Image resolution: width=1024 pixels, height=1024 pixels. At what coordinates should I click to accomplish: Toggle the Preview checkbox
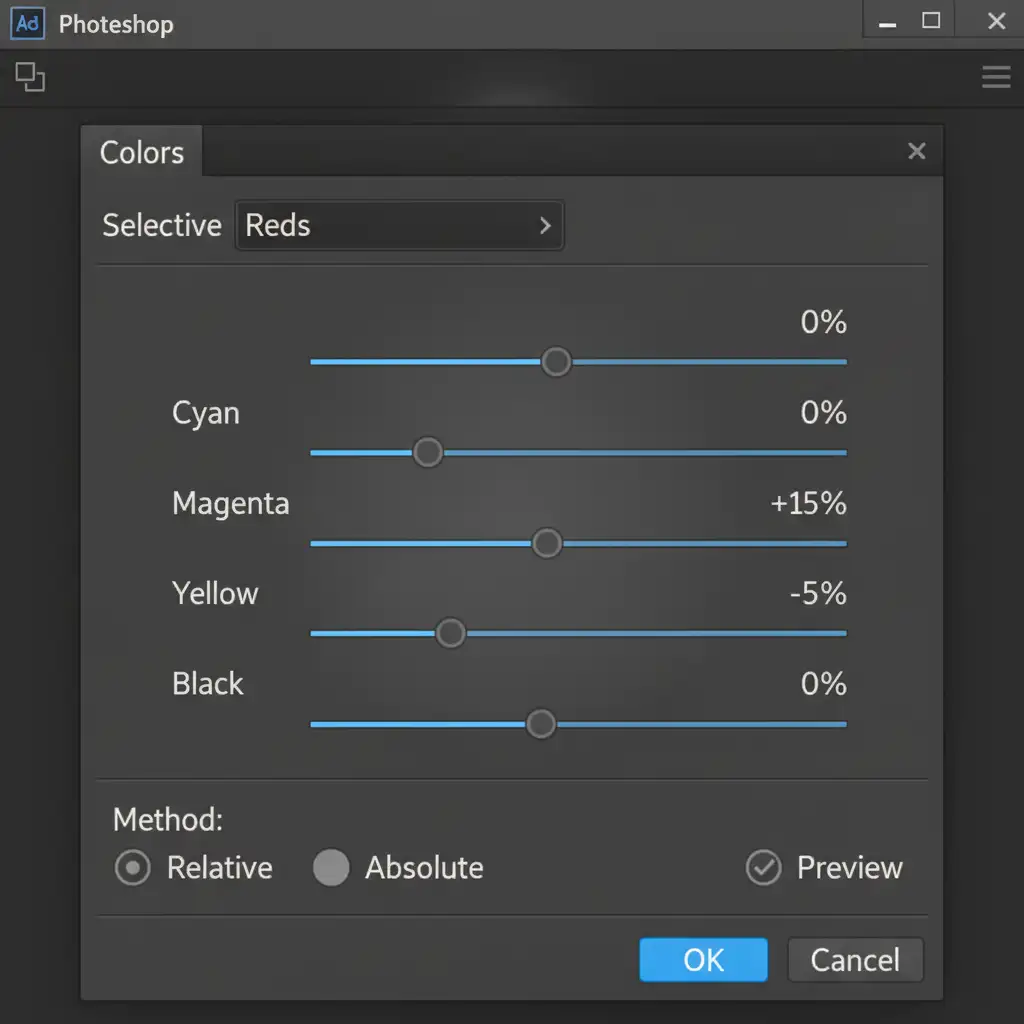tap(764, 868)
